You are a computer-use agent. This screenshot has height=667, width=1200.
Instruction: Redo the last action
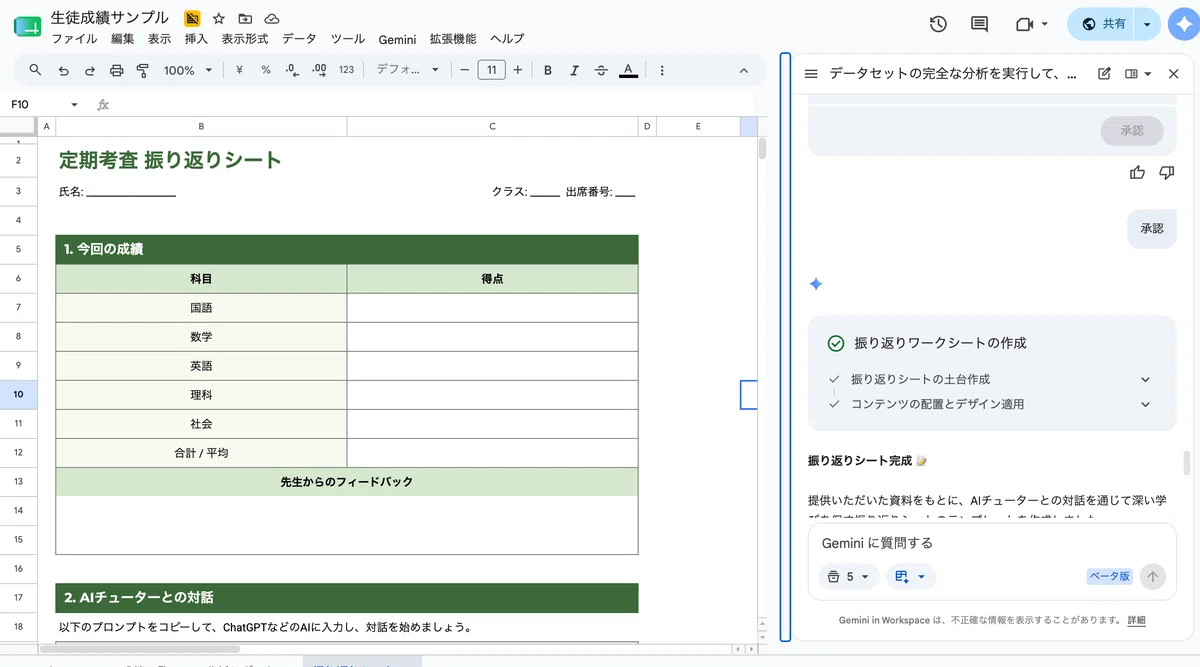pyautogui.click(x=90, y=70)
